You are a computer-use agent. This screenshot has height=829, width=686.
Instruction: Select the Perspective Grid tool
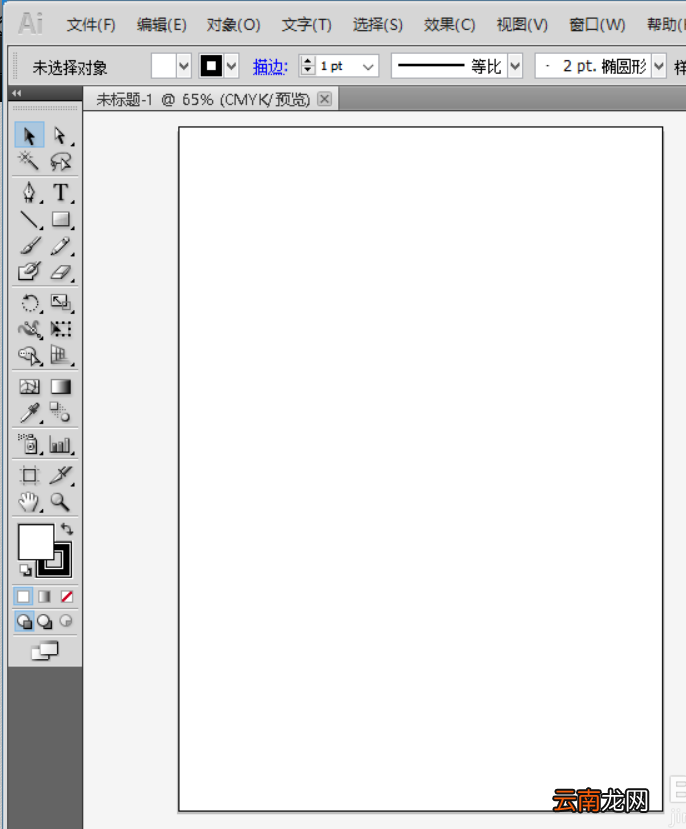(x=60, y=355)
